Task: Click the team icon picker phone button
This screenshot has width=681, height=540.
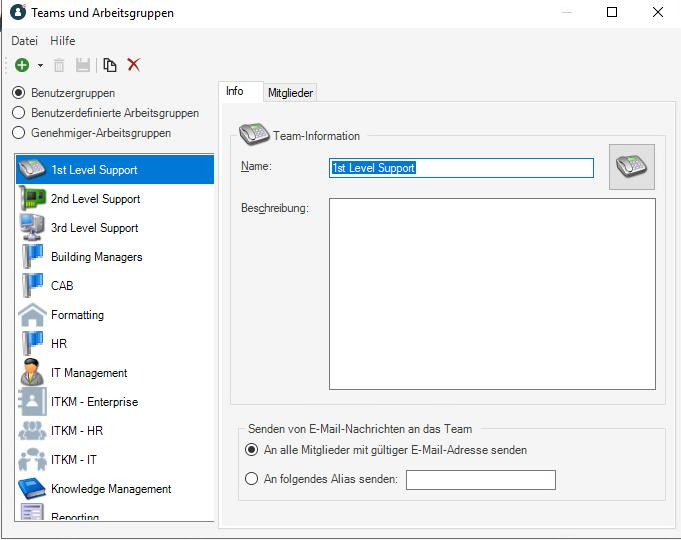Action: [x=631, y=167]
